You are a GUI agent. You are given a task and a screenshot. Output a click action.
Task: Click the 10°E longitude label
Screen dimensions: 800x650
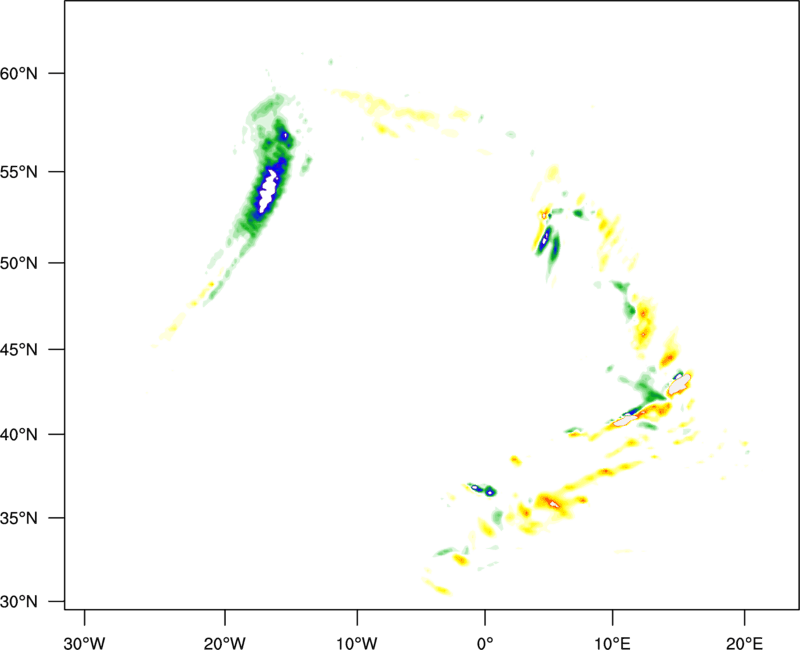coord(612,643)
